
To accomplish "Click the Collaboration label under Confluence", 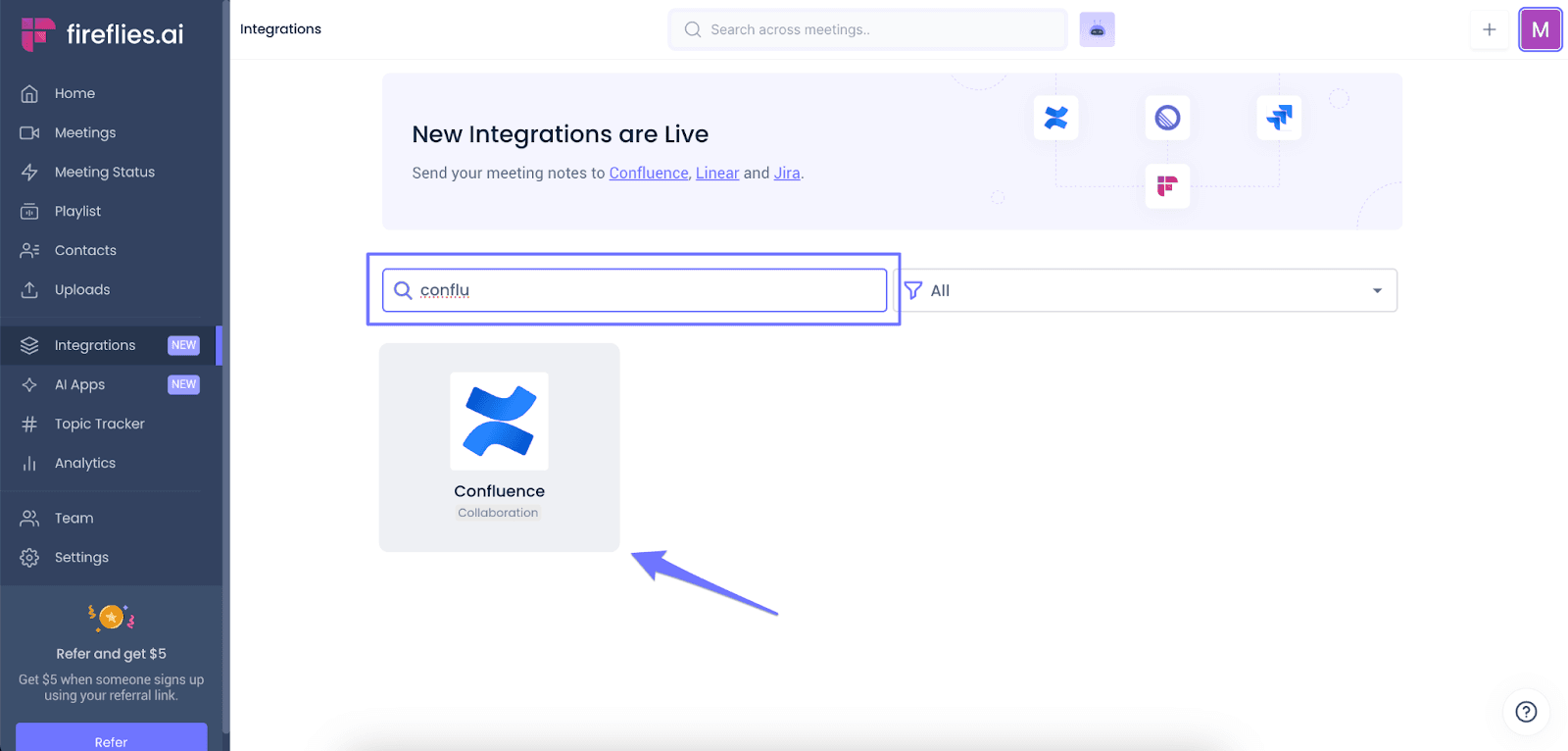I will 498,513.
